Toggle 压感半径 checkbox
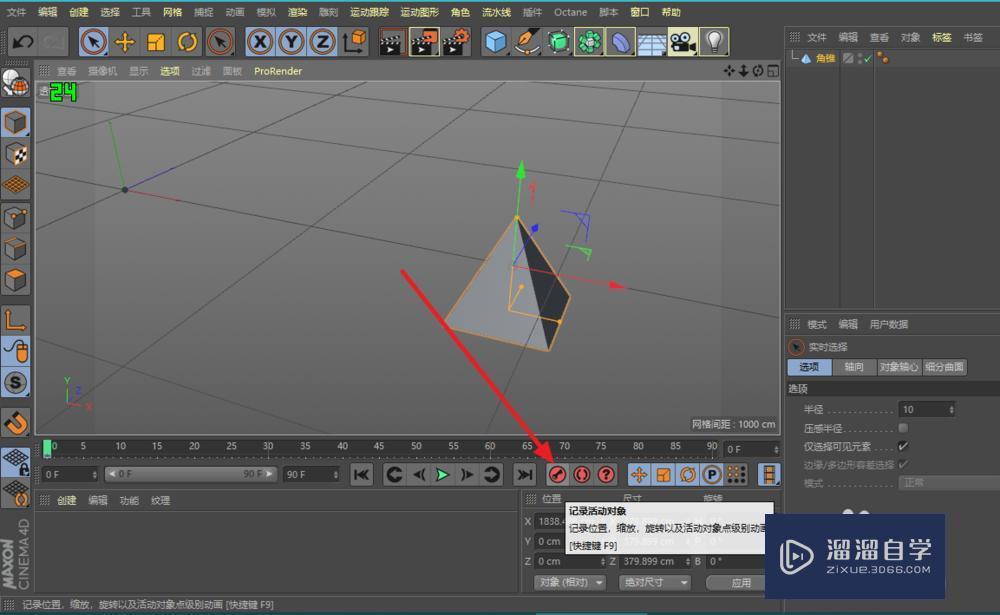 903,427
